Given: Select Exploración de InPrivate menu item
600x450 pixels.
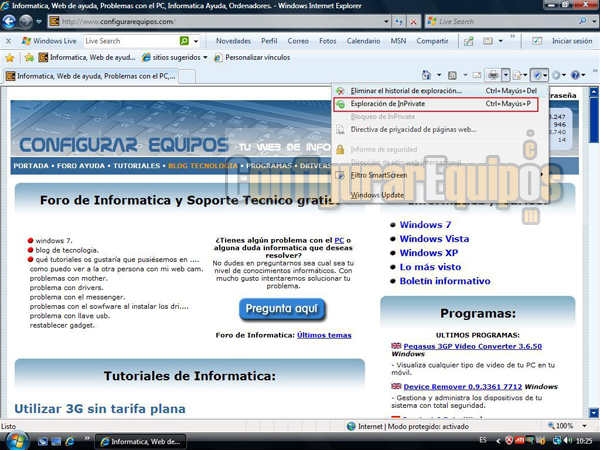Looking at the screenshot, I should [x=436, y=104].
